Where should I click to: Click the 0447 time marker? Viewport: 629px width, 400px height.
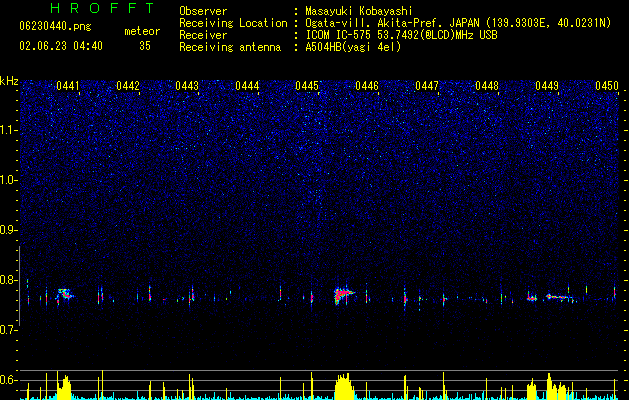(x=427, y=85)
